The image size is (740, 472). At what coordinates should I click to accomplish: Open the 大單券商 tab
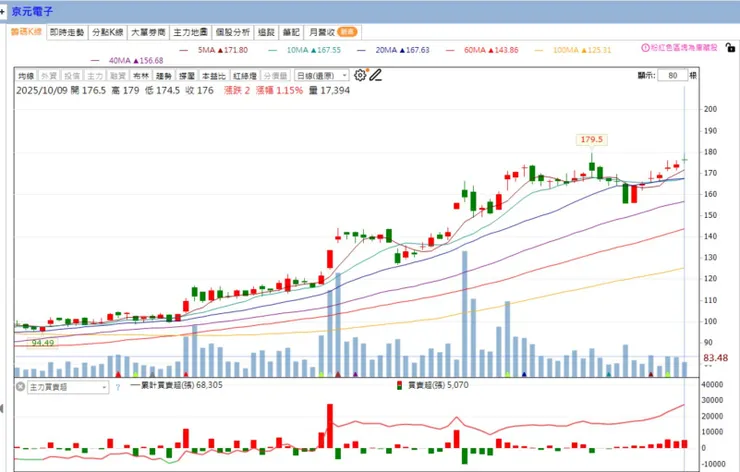(148, 32)
